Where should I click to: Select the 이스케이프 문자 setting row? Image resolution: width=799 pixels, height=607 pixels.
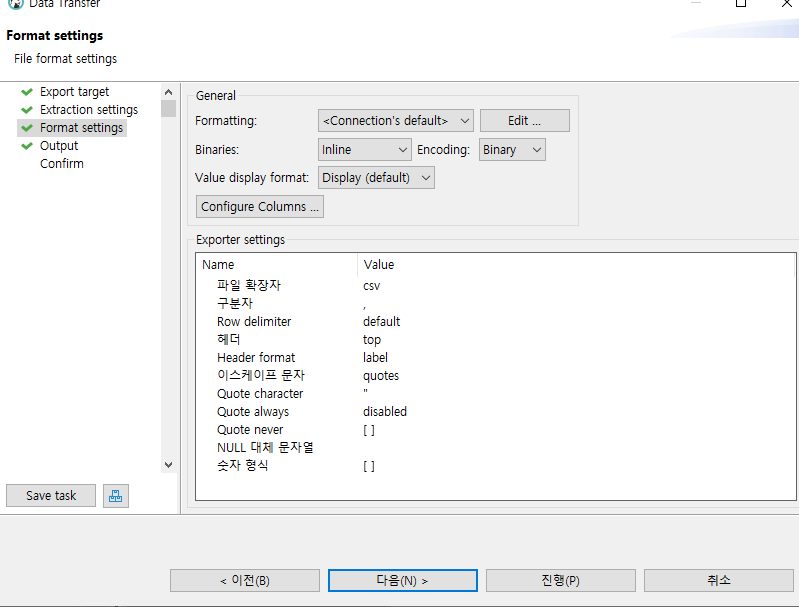pyautogui.click(x=495, y=376)
